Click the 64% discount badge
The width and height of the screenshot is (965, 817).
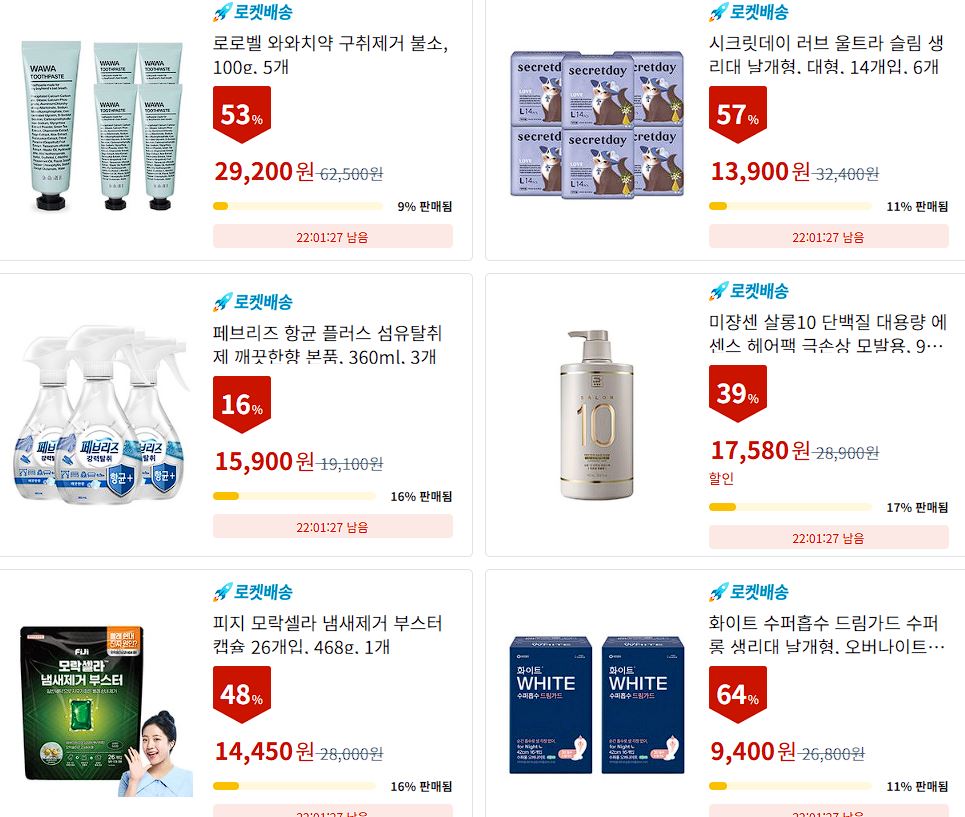click(x=738, y=695)
